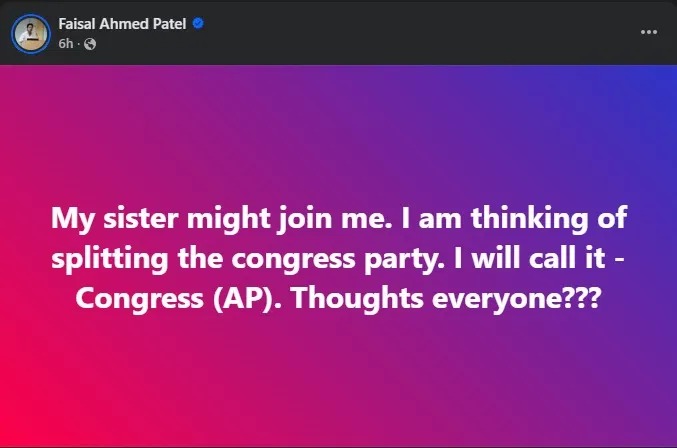Click the dot separator next to 6h
The image size is (677, 448).
(80, 44)
